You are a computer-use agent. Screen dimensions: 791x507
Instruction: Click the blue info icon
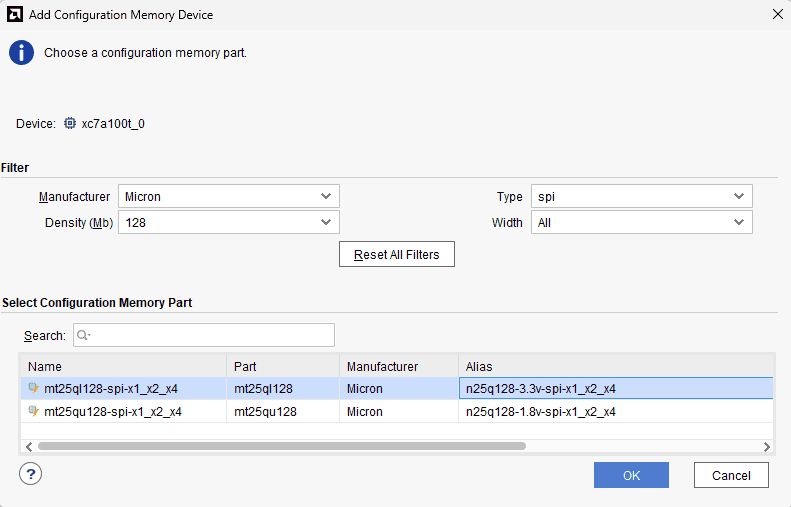tap(21, 53)
